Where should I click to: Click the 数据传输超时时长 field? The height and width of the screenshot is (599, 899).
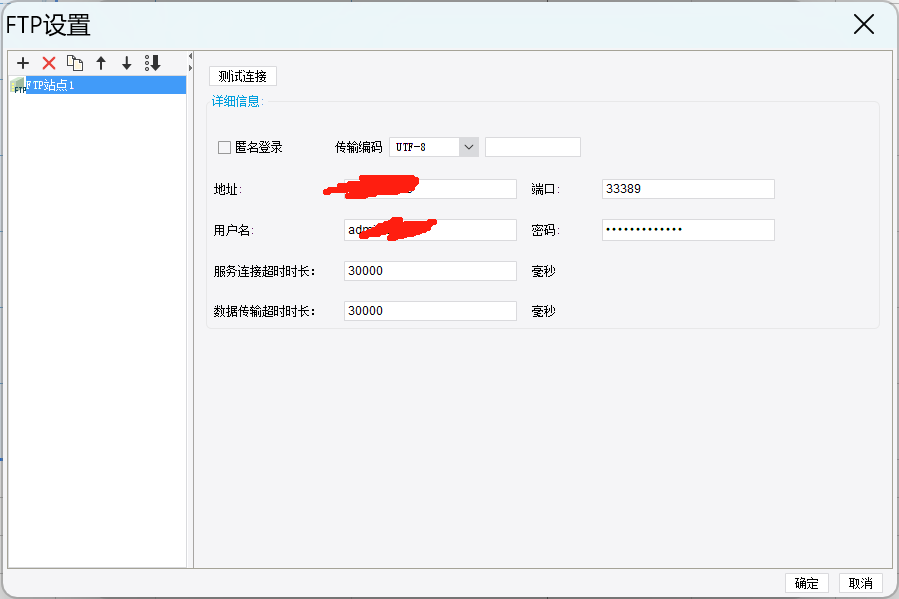coord(430,311)
